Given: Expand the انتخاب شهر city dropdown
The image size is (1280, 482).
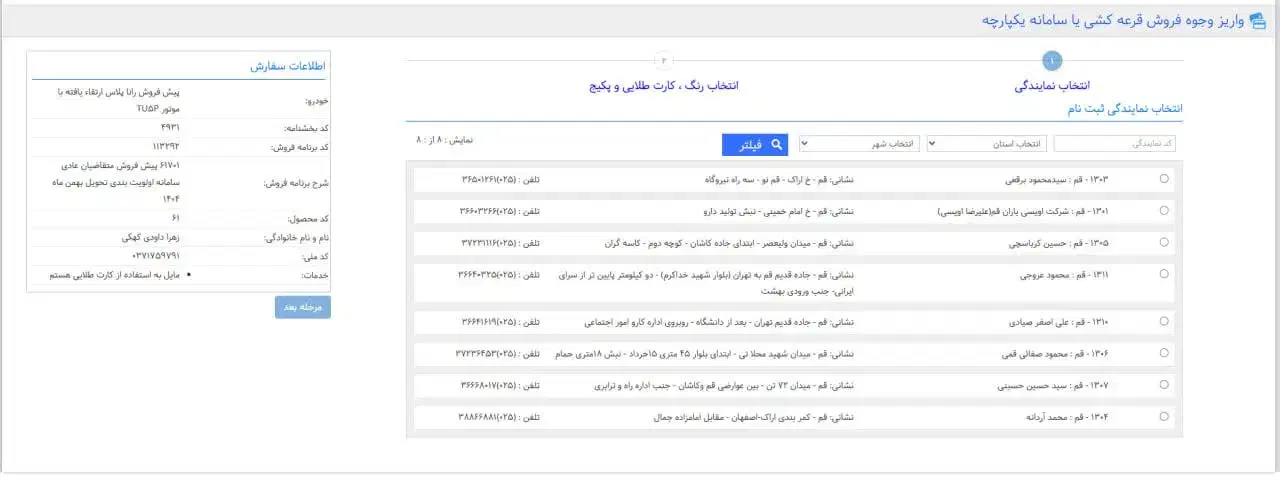Looking at the screenshot, I should click(858, 144).
